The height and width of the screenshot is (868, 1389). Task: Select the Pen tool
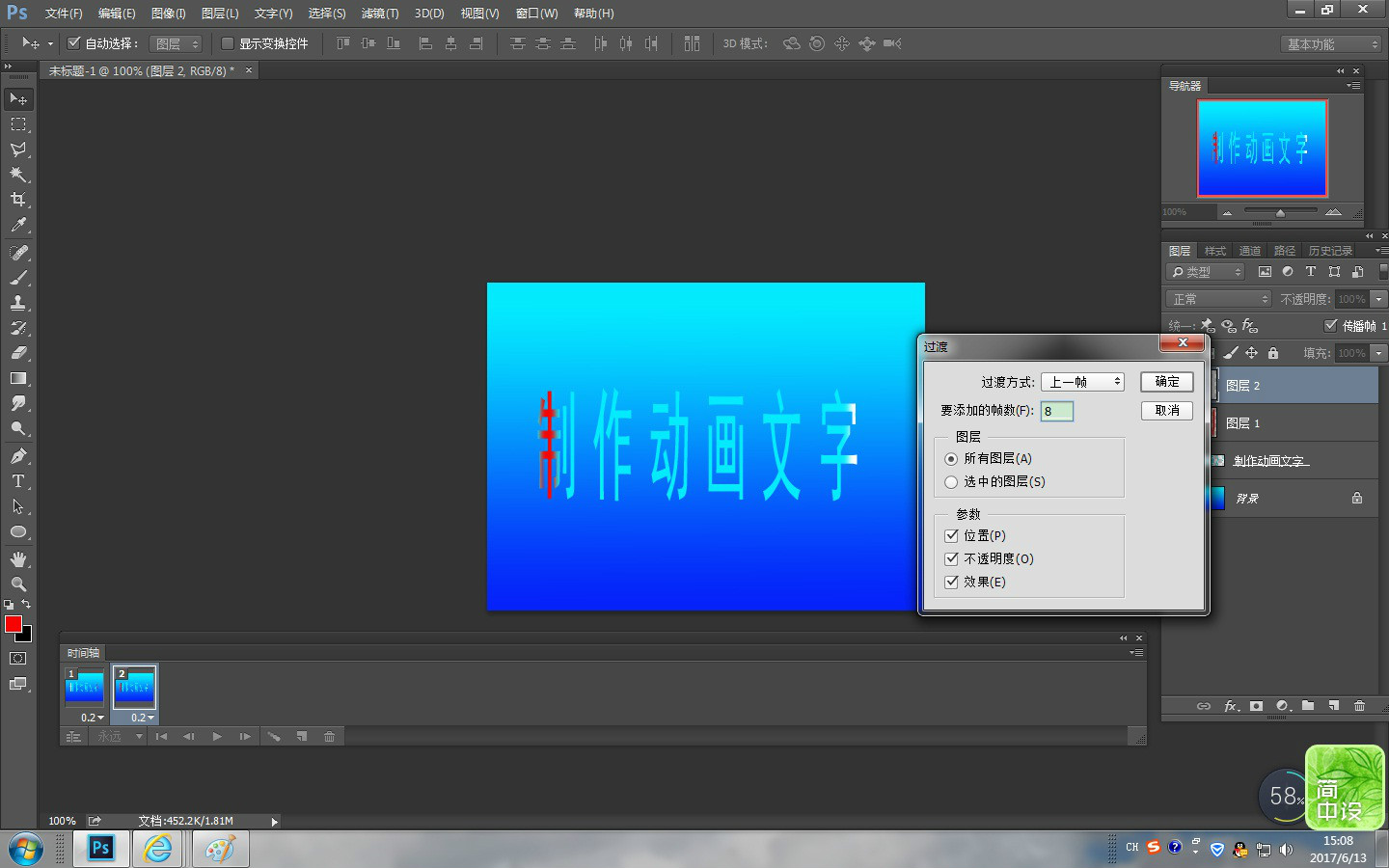click(x=18, y=456)
